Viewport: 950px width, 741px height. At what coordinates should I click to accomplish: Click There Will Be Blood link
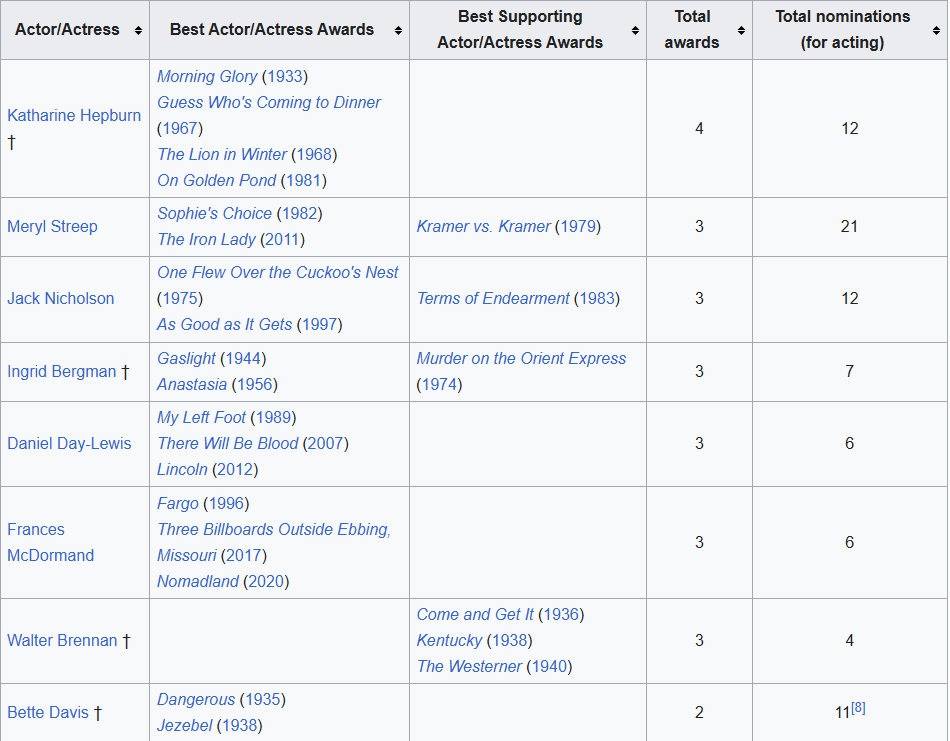point(228,444)
